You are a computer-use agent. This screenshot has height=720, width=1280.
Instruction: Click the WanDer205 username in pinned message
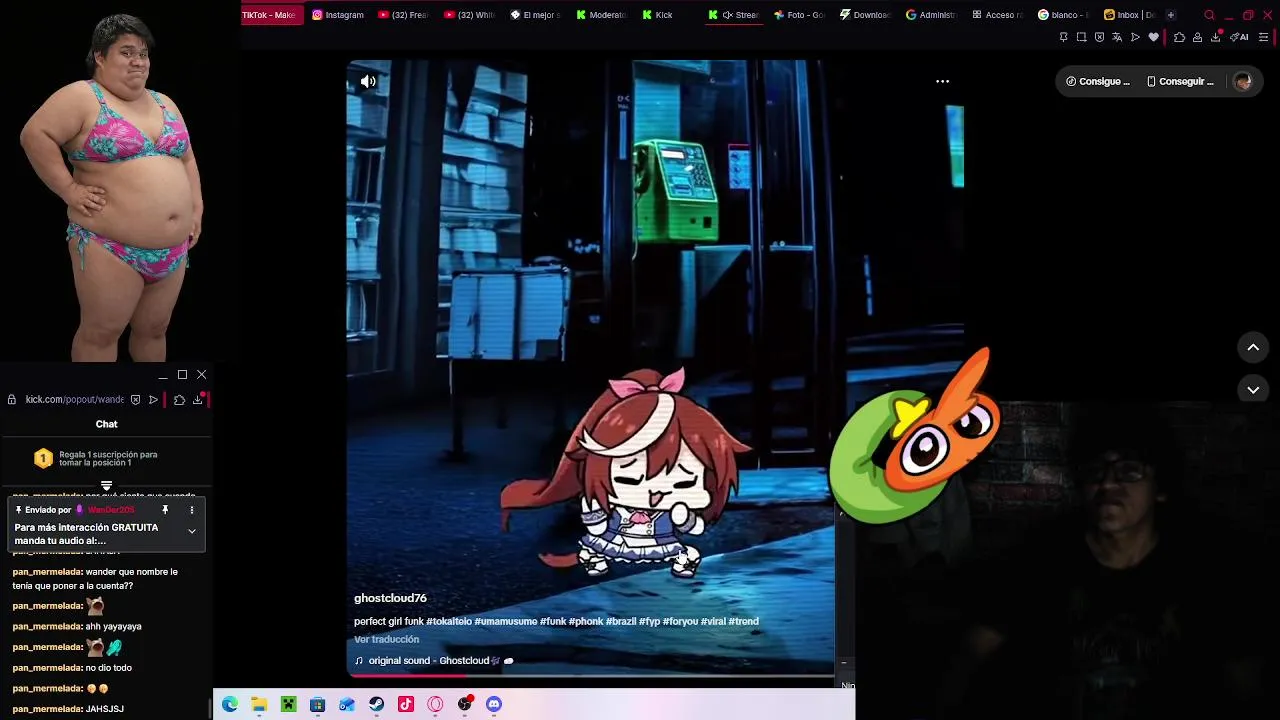(x=110, y=510)
